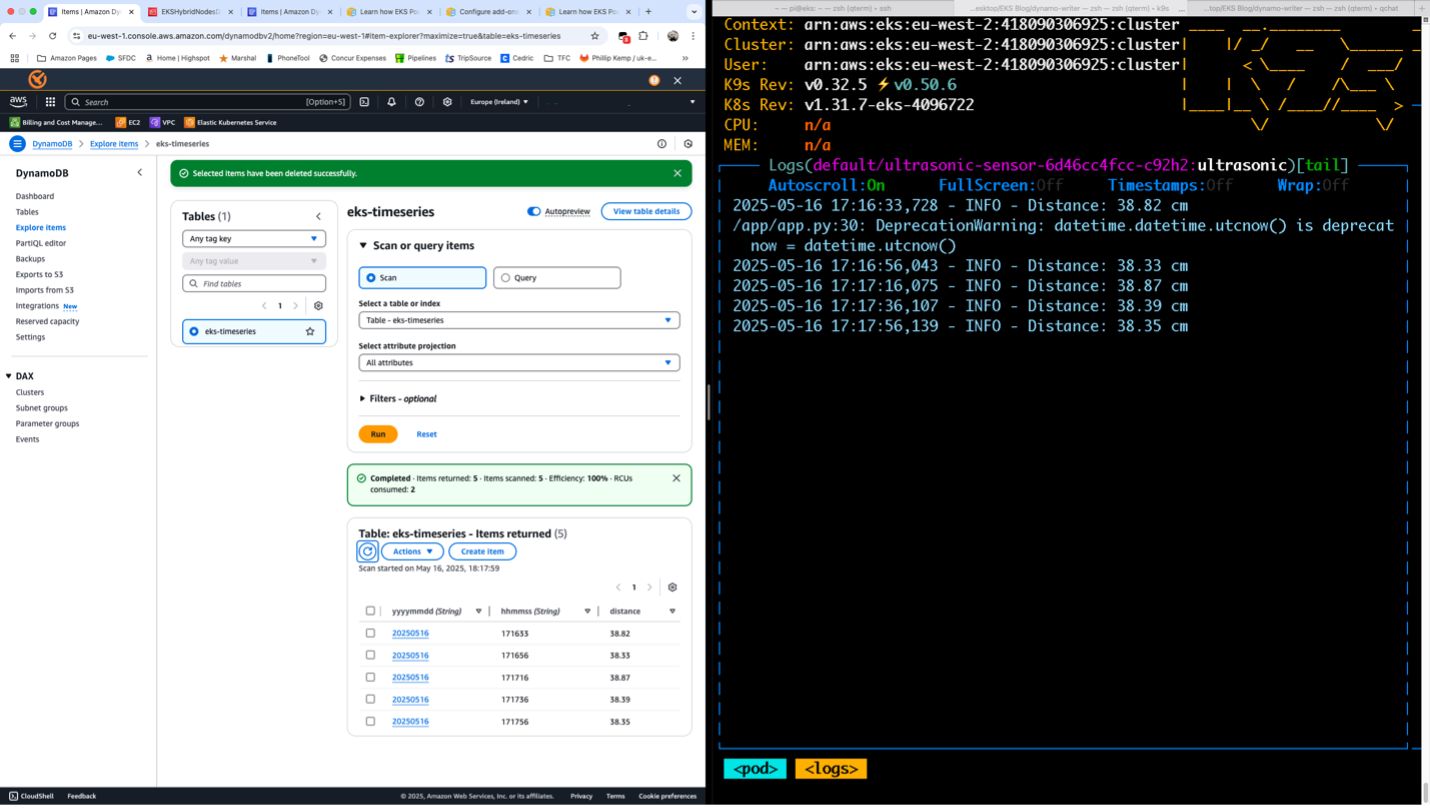The image size is (1430, 809).
Task: Open the Select attribute projection dropdown
Action: pyautogui.click(x=519, y=363)
